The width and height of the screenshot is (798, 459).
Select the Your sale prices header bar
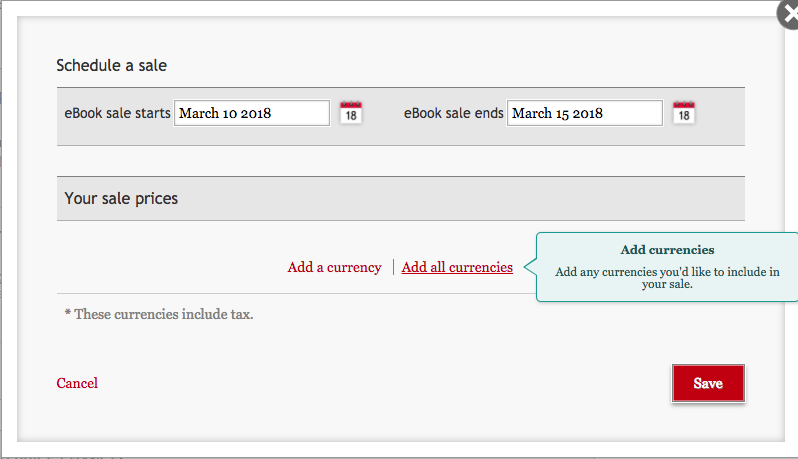tap(400, 199)
